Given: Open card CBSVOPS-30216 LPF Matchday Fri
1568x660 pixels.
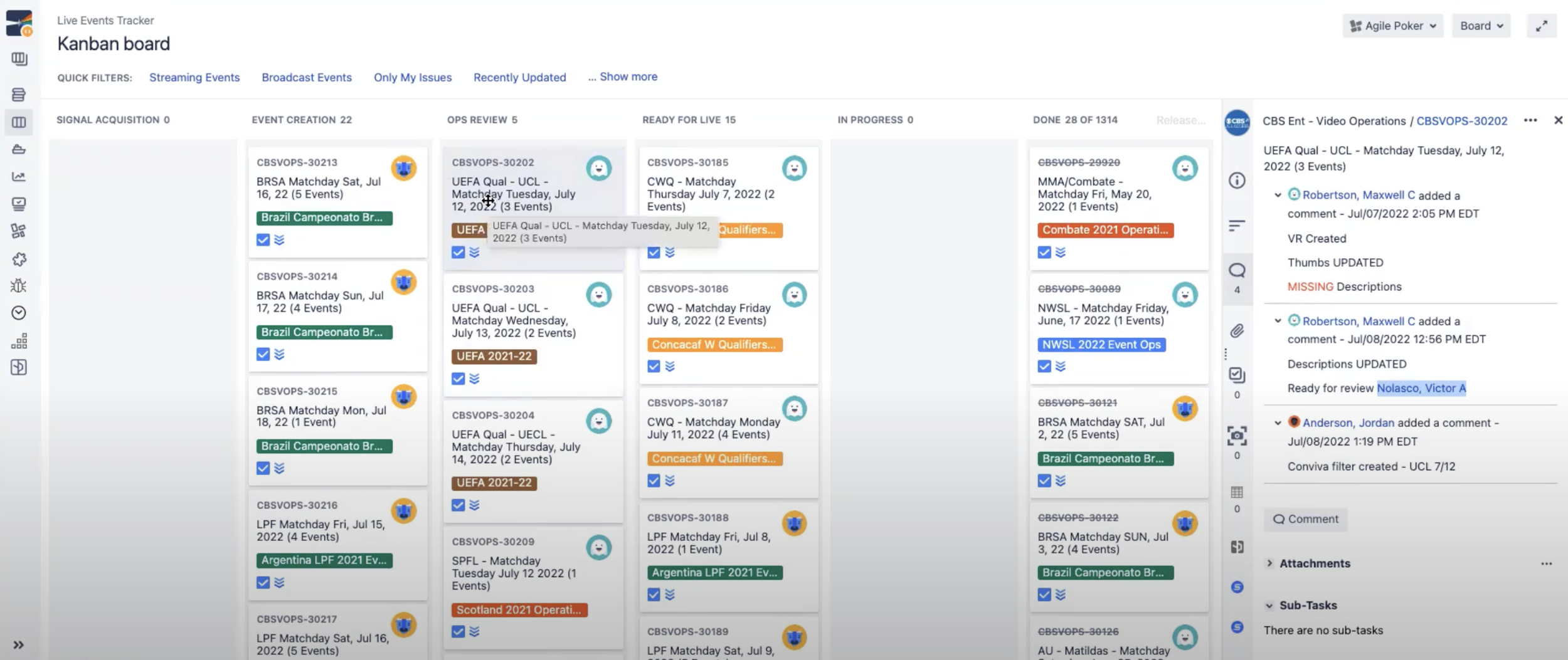Looking at the screenshot, I should (337, 545).
